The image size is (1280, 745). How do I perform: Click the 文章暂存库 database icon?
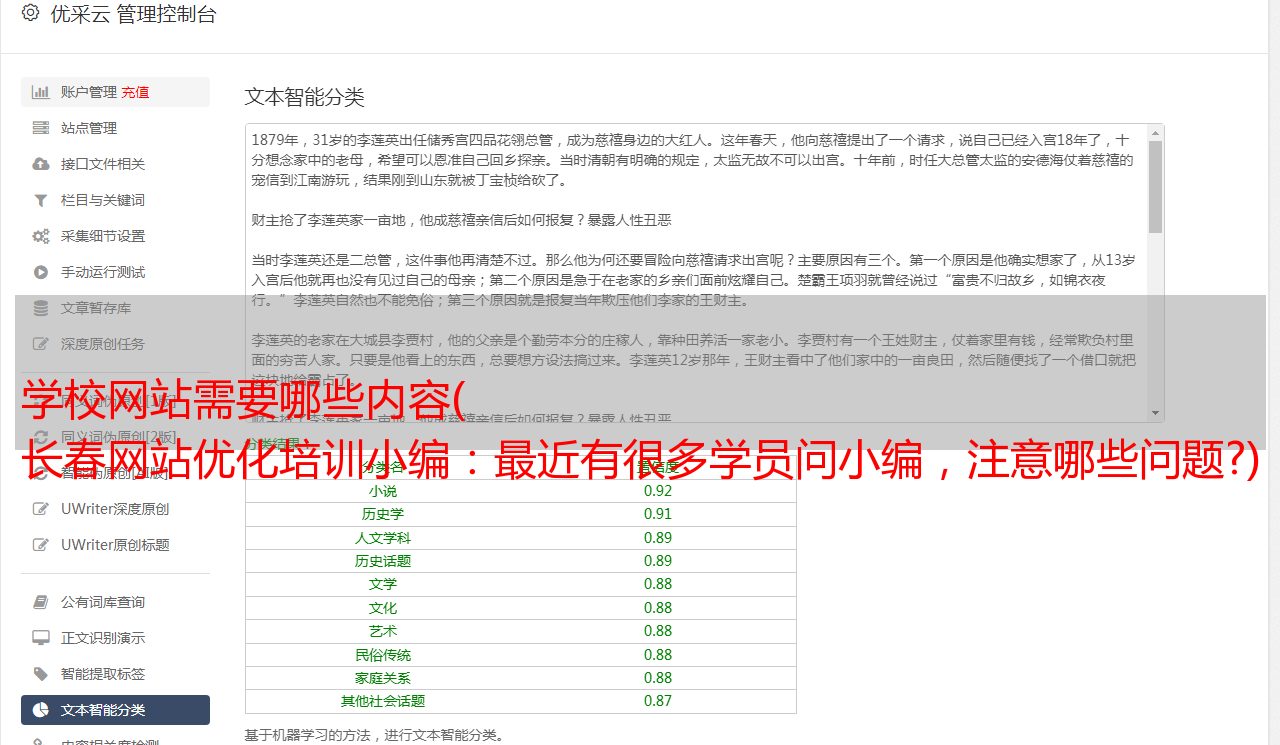click(41, 308)
